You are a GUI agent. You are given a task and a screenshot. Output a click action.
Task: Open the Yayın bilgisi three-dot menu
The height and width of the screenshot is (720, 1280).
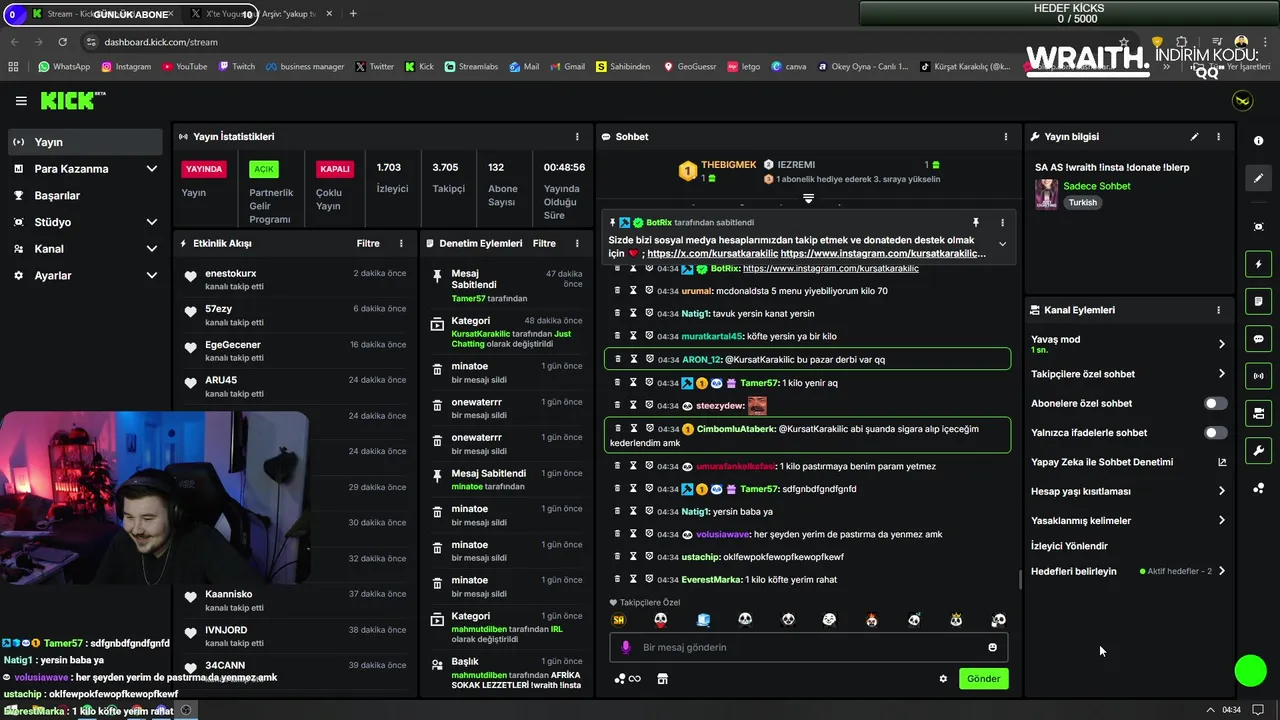pos(1218,137)
